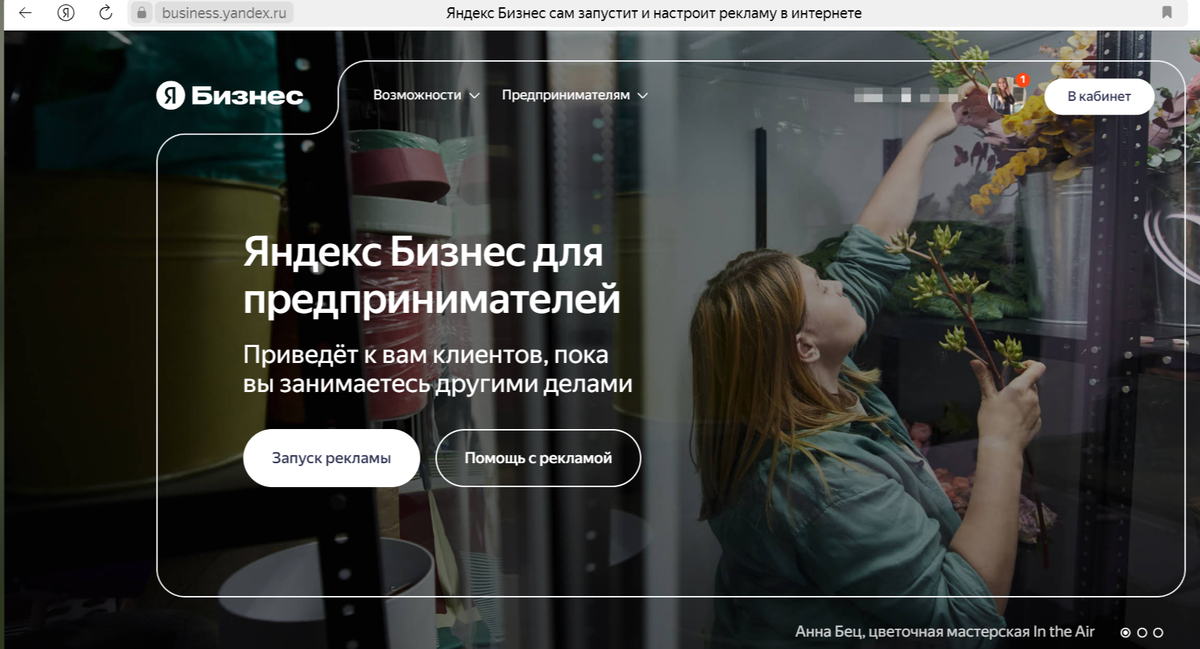The width and height of the screenshot is (1200, 649).
Task: Open the Яндекс Бизнес logo link
Action: [229, 96]
